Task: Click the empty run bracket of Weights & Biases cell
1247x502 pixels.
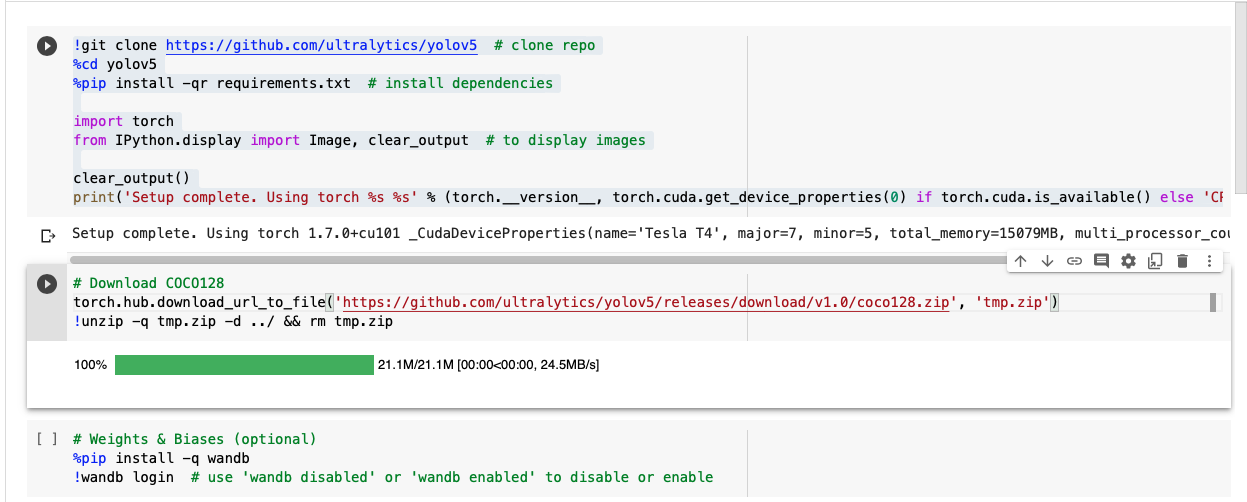Action: point(46,439)
